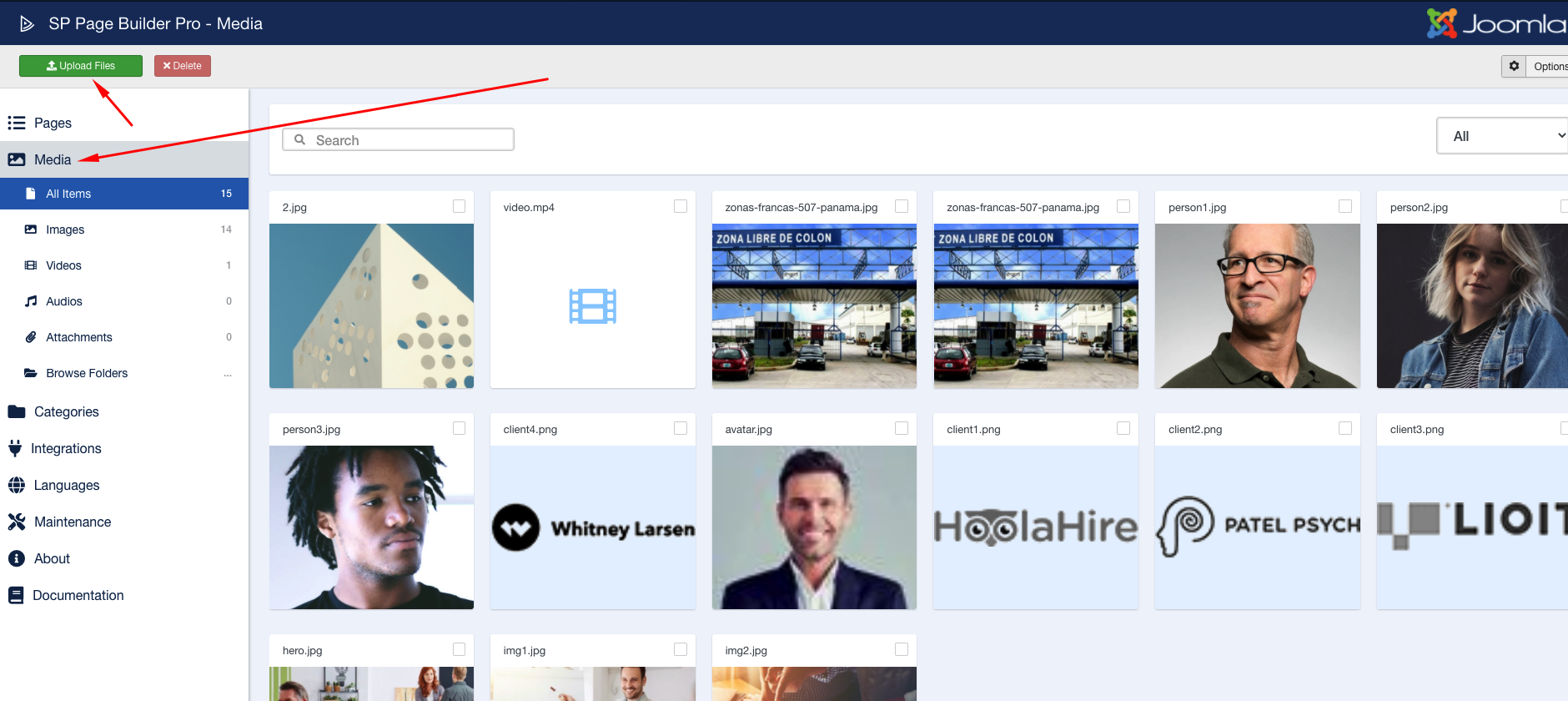Select the Whitney Larsen client4.png thumbnail
This screenshot has height=701, width=1568.
[593, 527]
